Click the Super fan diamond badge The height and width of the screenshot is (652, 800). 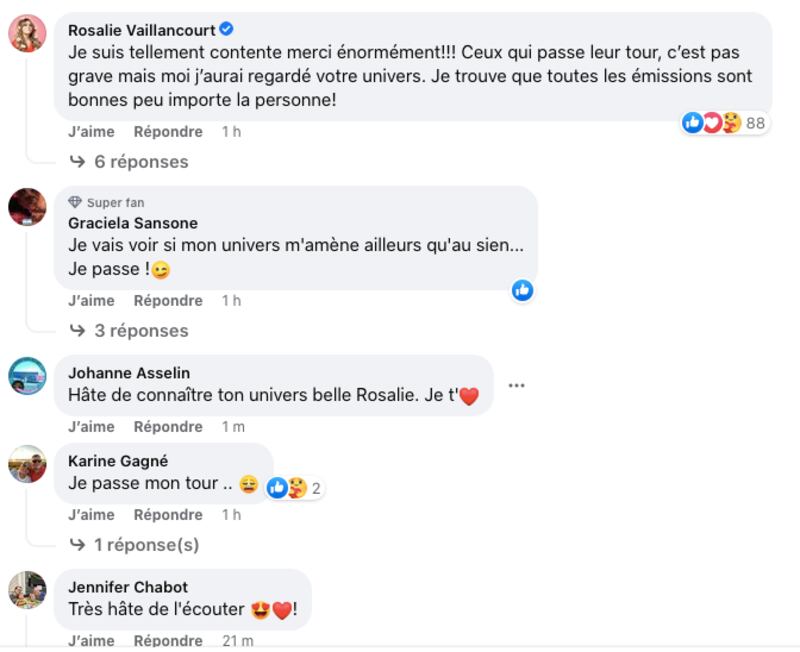[x=75, y=202]
